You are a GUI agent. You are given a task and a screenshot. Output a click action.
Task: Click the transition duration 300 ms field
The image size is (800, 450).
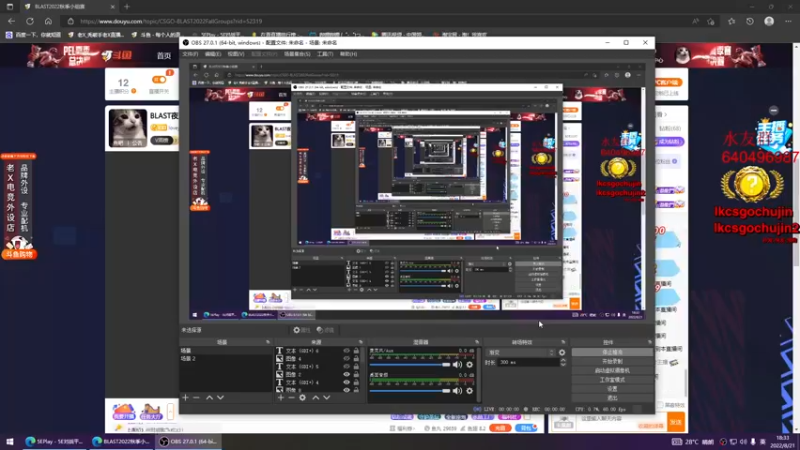pyautogui.click(x=528, y=362)
